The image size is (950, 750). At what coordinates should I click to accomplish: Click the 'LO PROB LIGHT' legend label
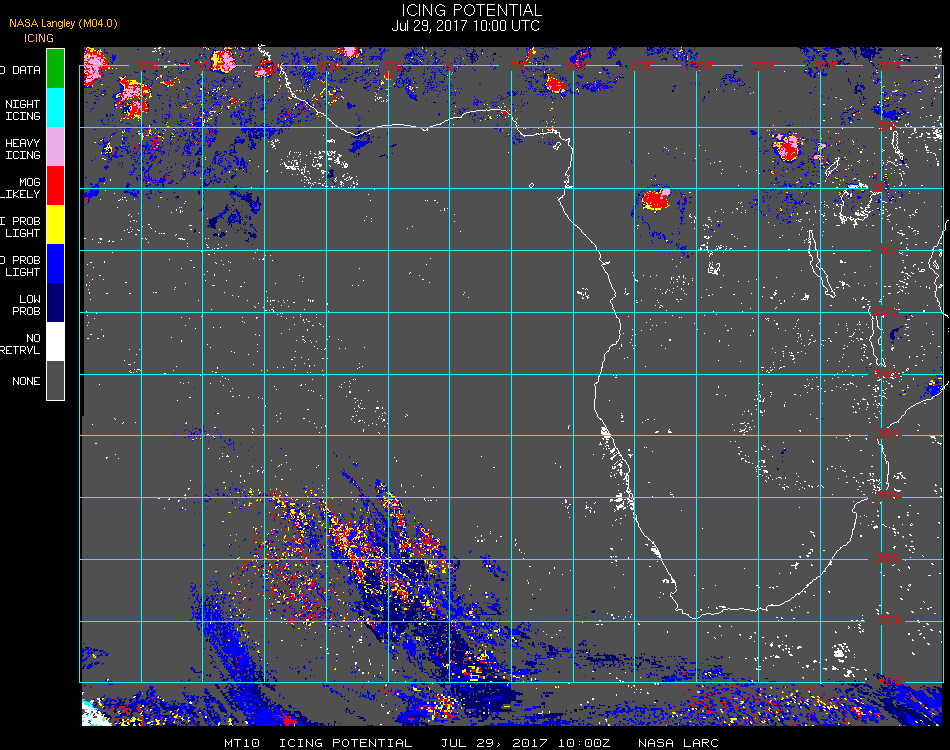[x=20, y=266]
